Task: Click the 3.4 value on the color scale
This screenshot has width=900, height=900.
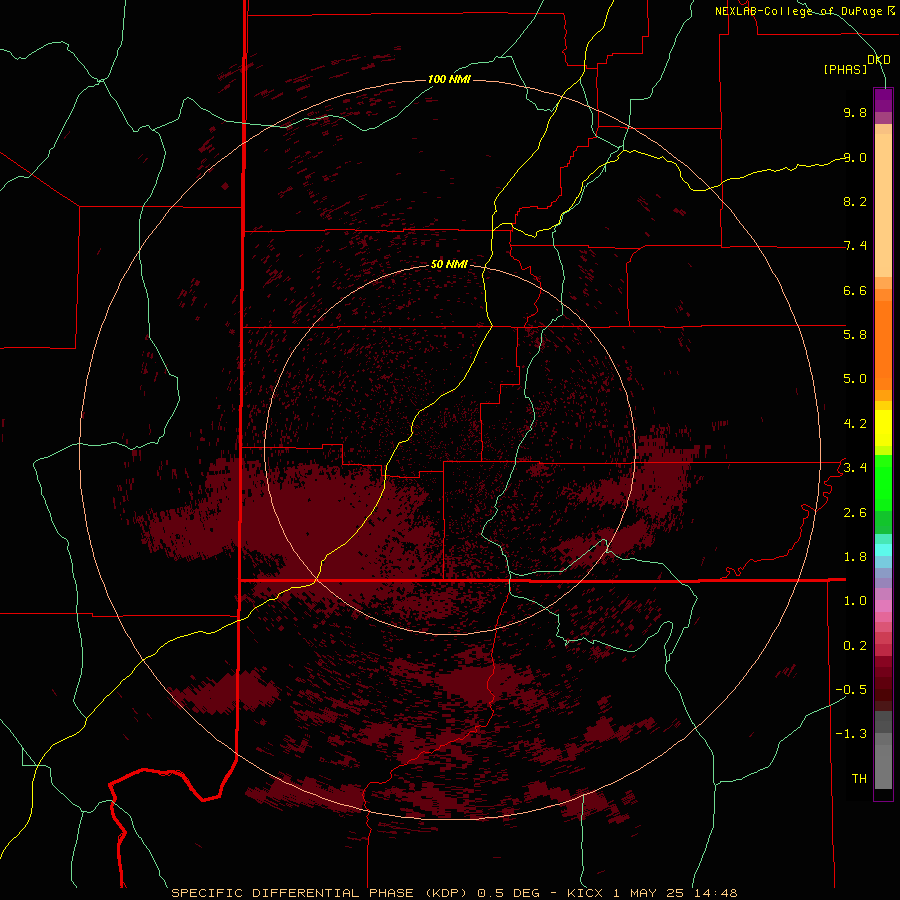Action: click(x=855, y=468)
